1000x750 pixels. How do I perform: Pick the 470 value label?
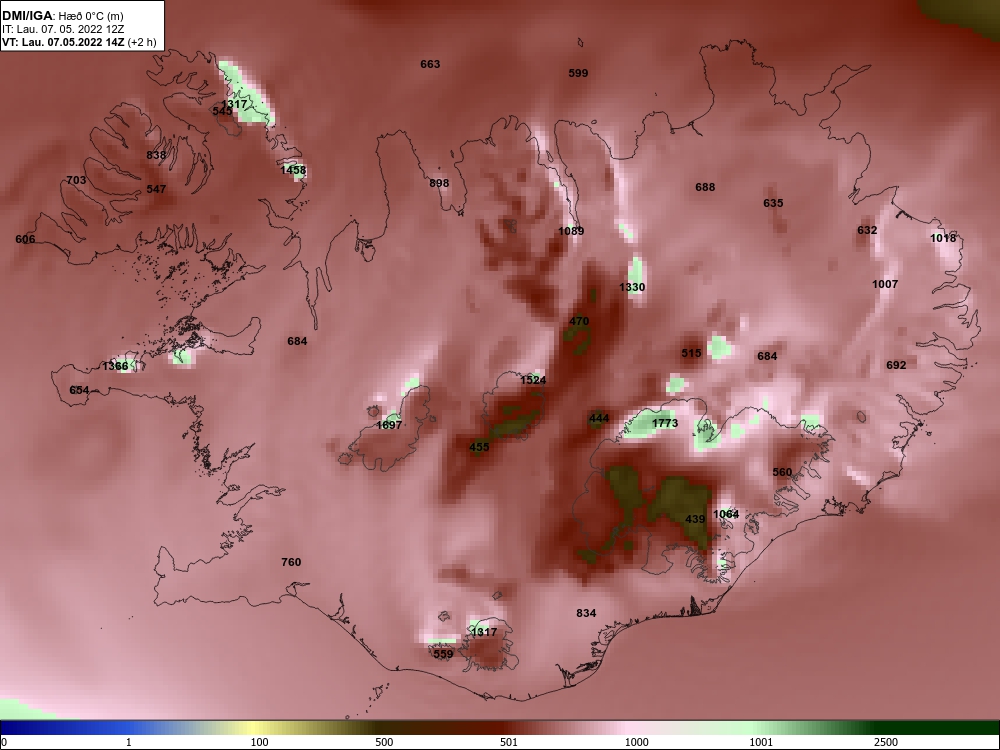point(579,321)
